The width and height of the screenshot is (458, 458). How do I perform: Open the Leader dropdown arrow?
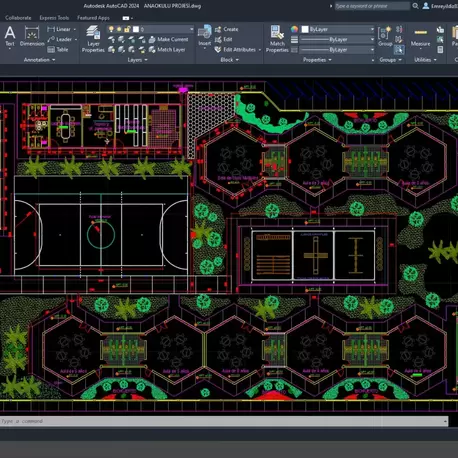pos(76,40)
